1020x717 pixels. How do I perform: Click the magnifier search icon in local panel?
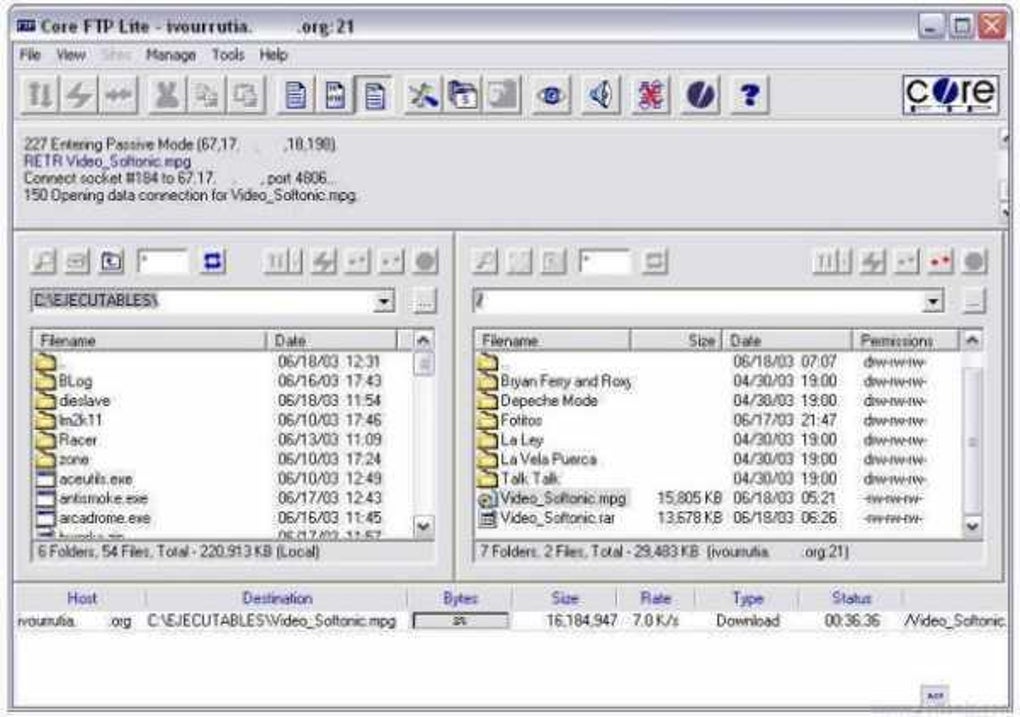(x=44, y=262)
